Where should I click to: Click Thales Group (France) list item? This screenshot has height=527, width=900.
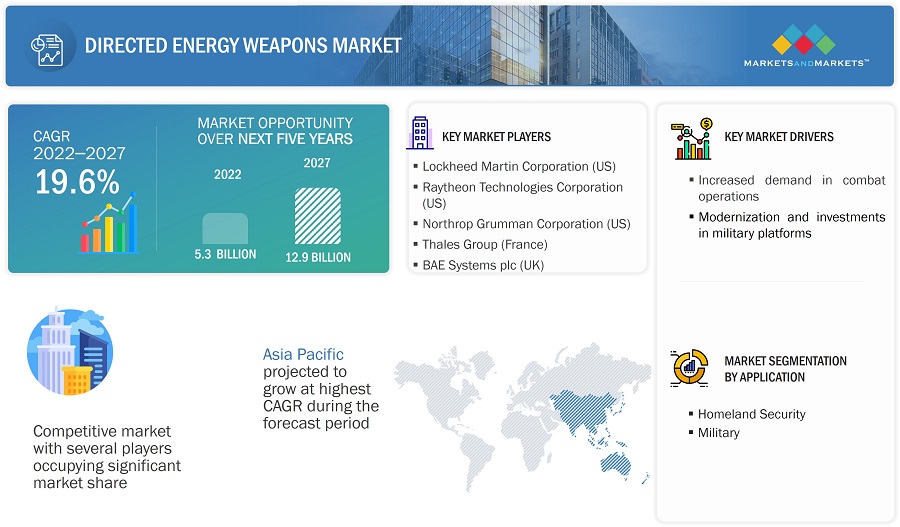484,244
